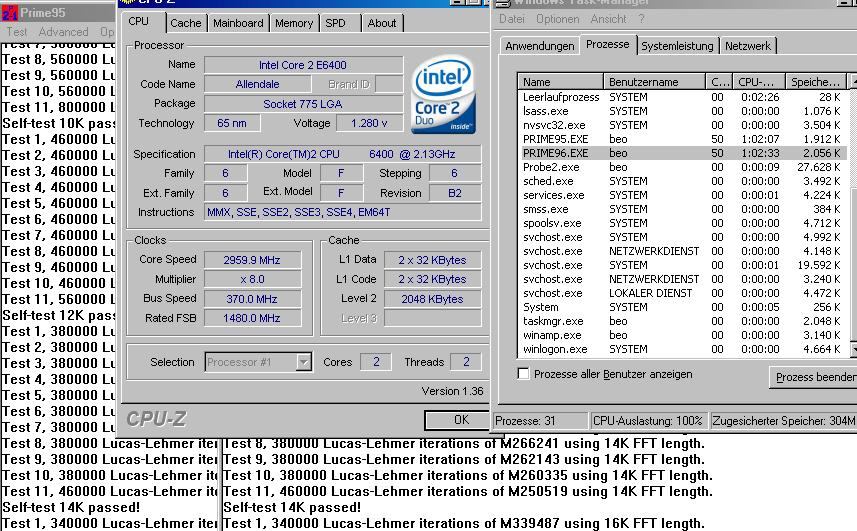The width and height of the screenshot is (857, 531).
Task: Click the process list scrollbar down arrow
Action: (853, 348)
